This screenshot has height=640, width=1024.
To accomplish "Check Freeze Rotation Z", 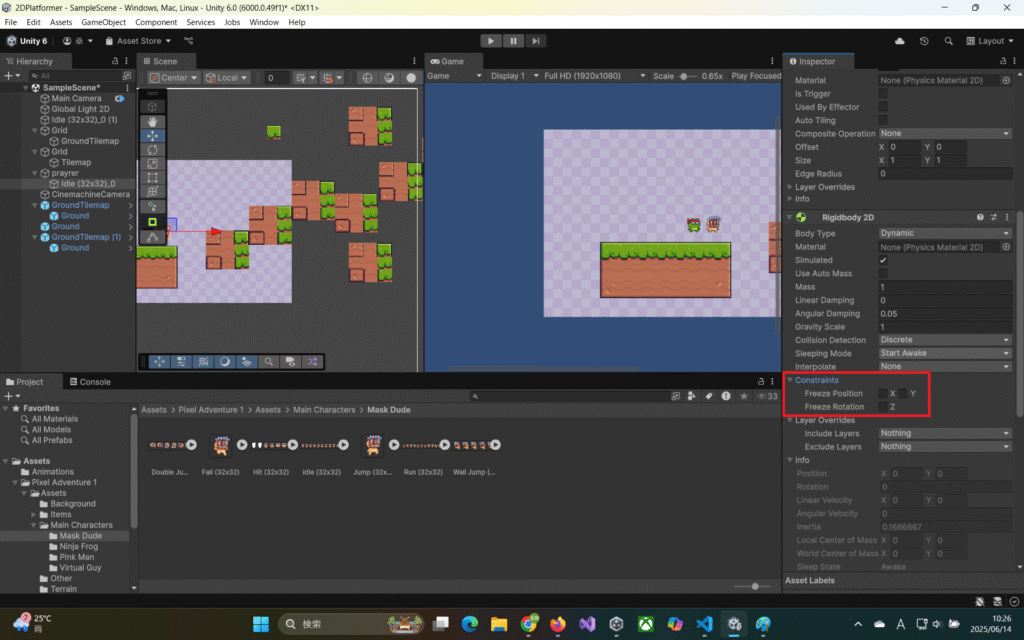I will (883, 407).
